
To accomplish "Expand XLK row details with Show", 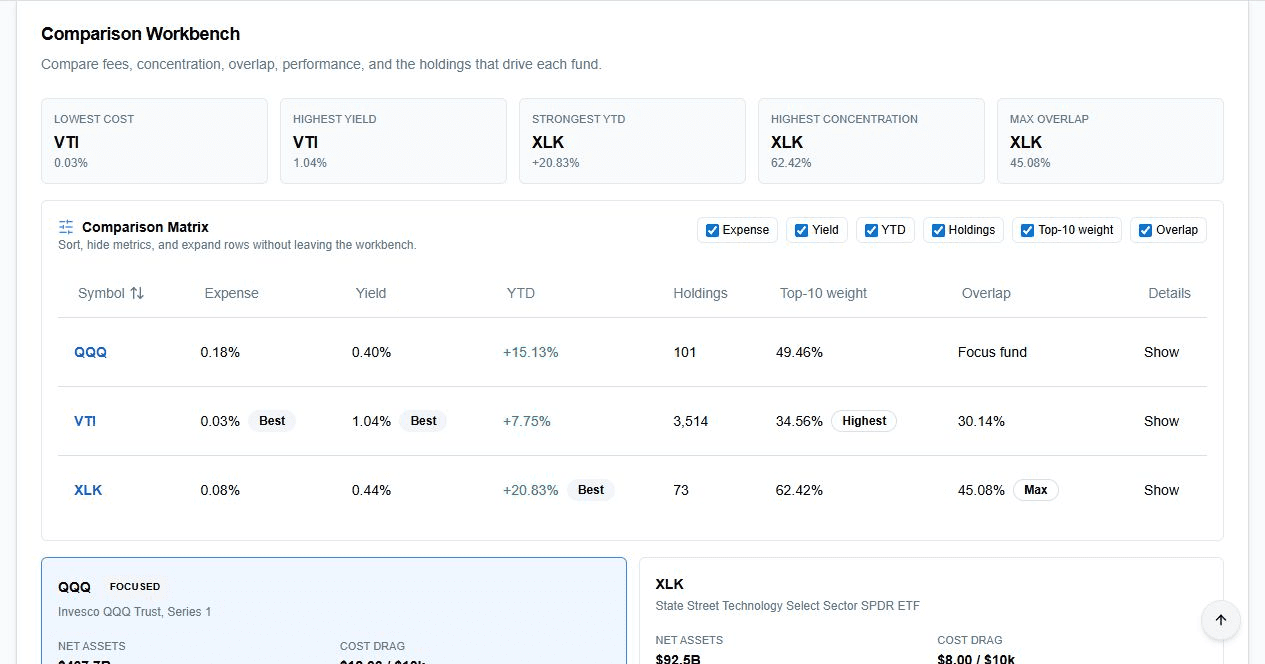I will click(x=1161, y=490).
